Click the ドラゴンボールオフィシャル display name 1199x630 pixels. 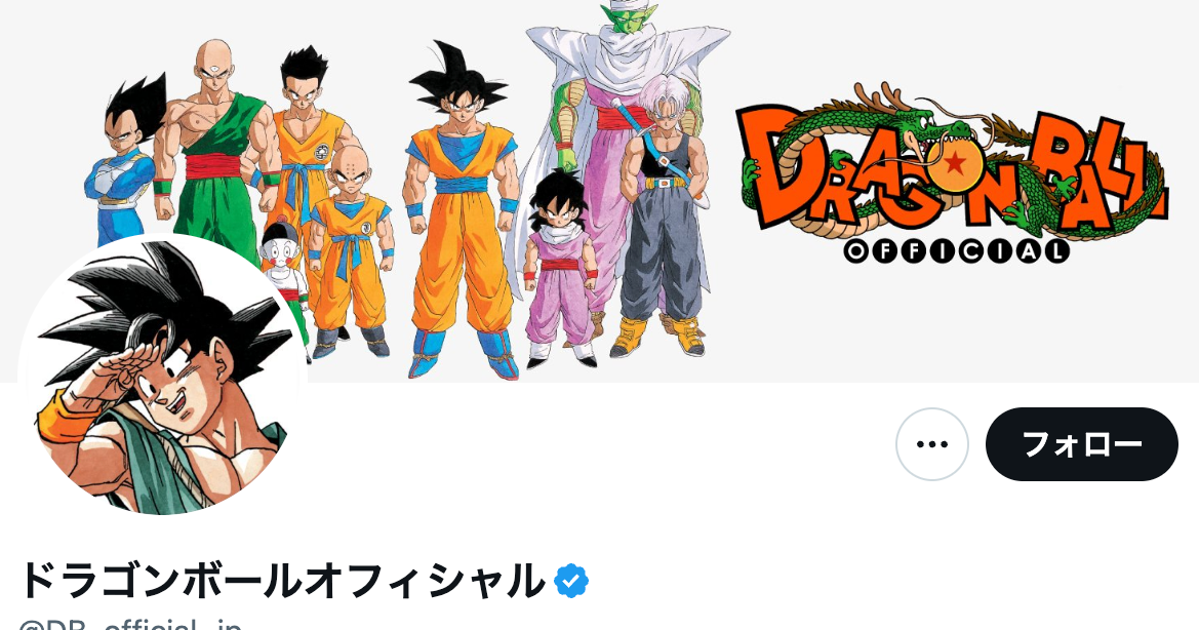point(282,581)
